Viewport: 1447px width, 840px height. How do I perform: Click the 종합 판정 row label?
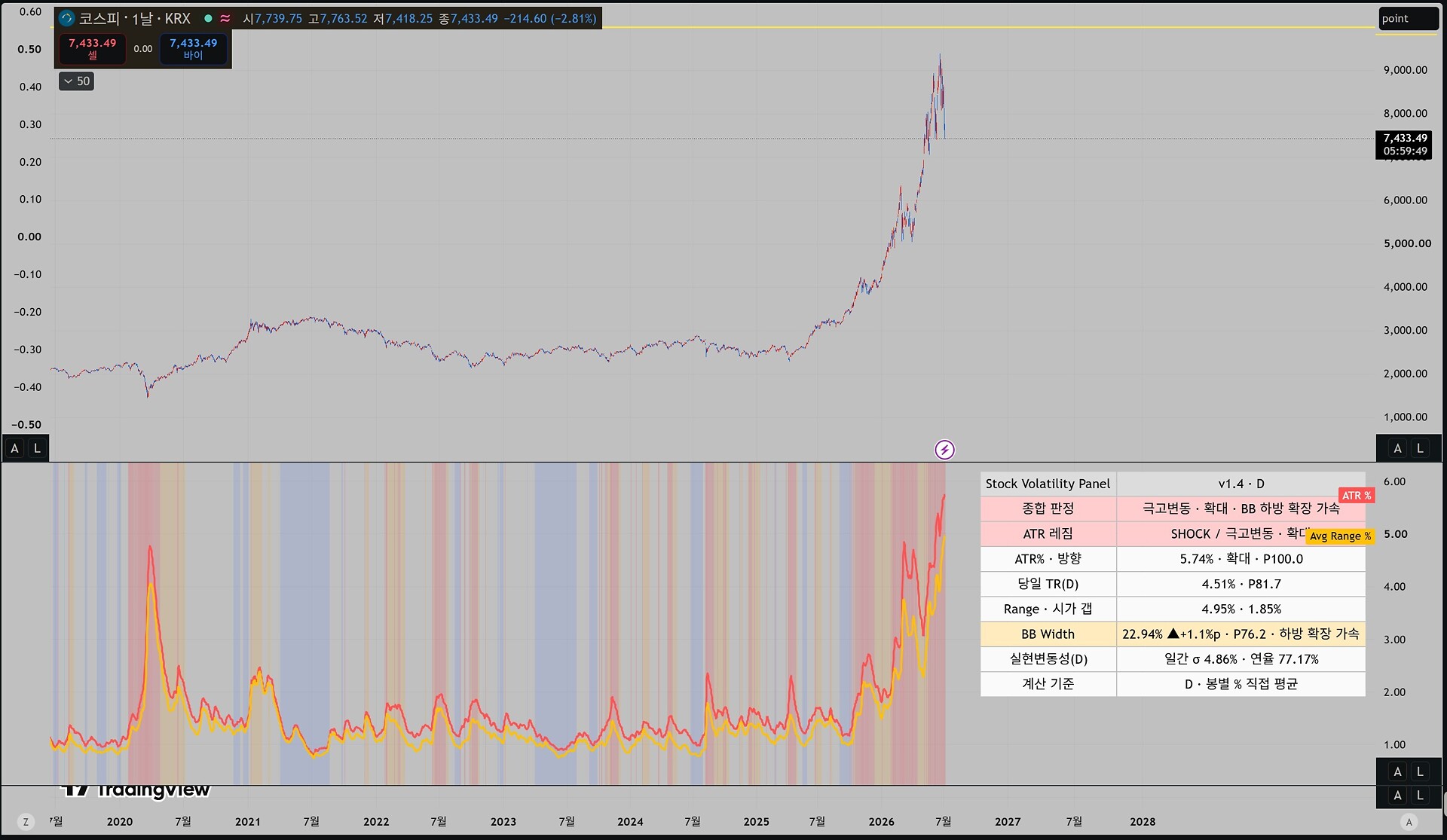coord(1048,509)
